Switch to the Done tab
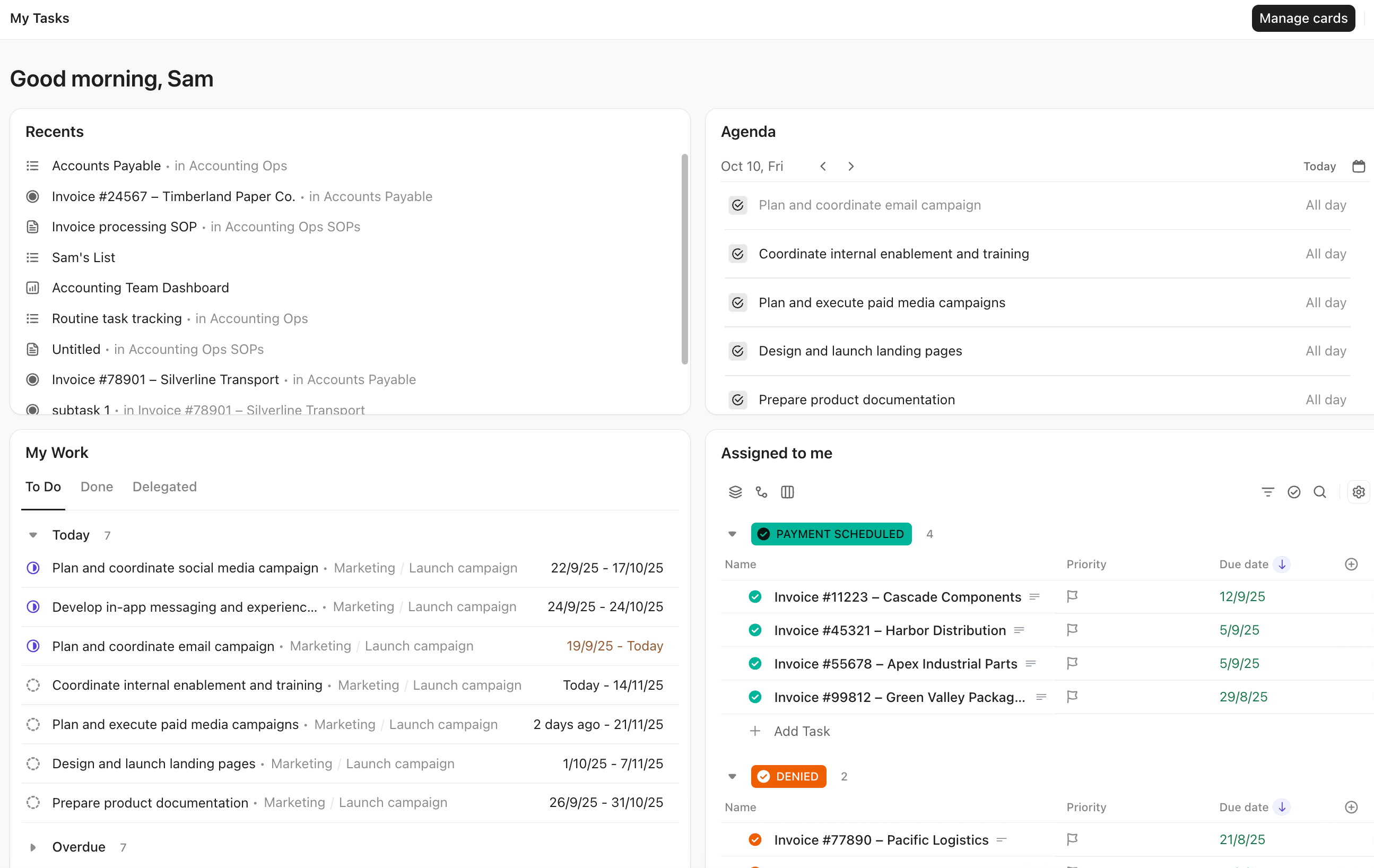The height and width of the screenshot is (868, 1374). click(97, 487)
